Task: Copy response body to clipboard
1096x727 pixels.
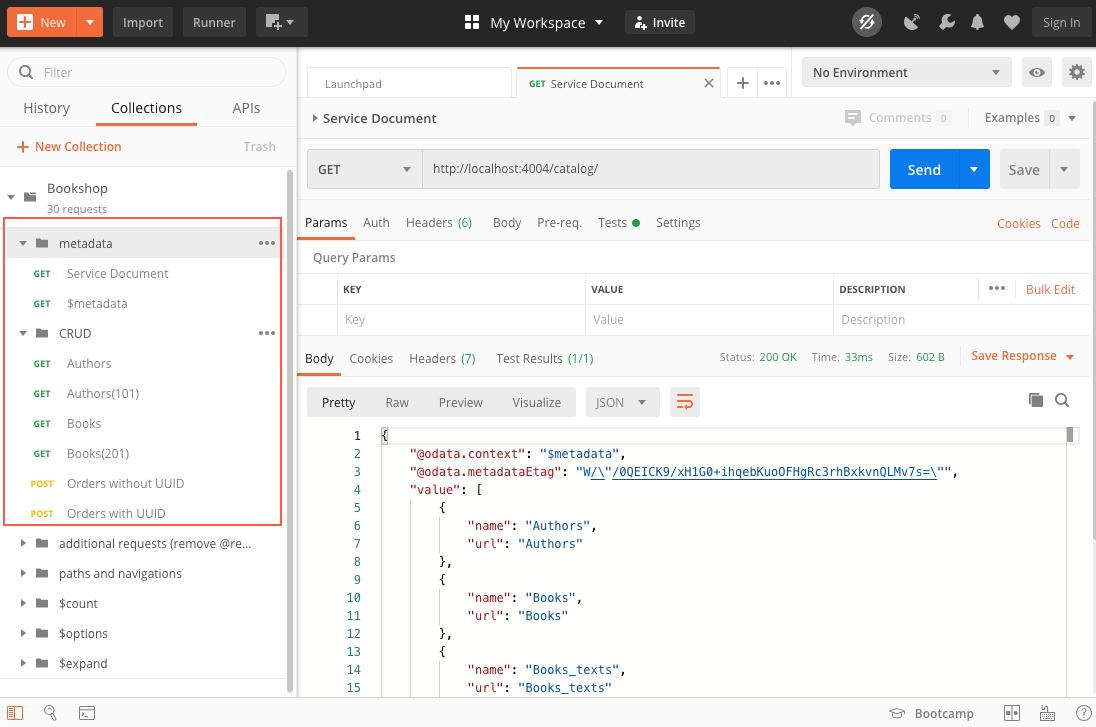Action: 1036,400
